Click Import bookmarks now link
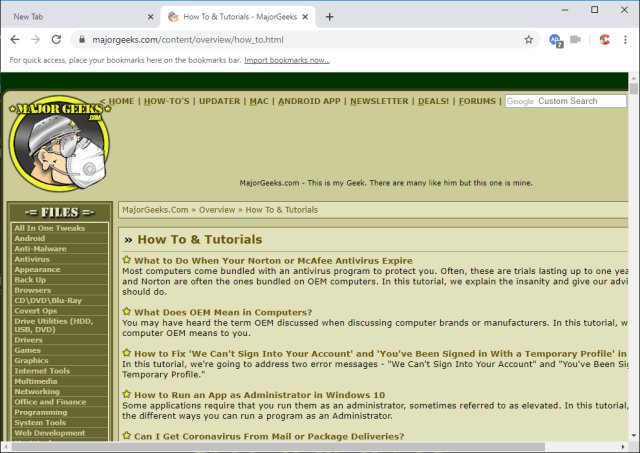Screen dimensions: 640x453 (287, 60)
